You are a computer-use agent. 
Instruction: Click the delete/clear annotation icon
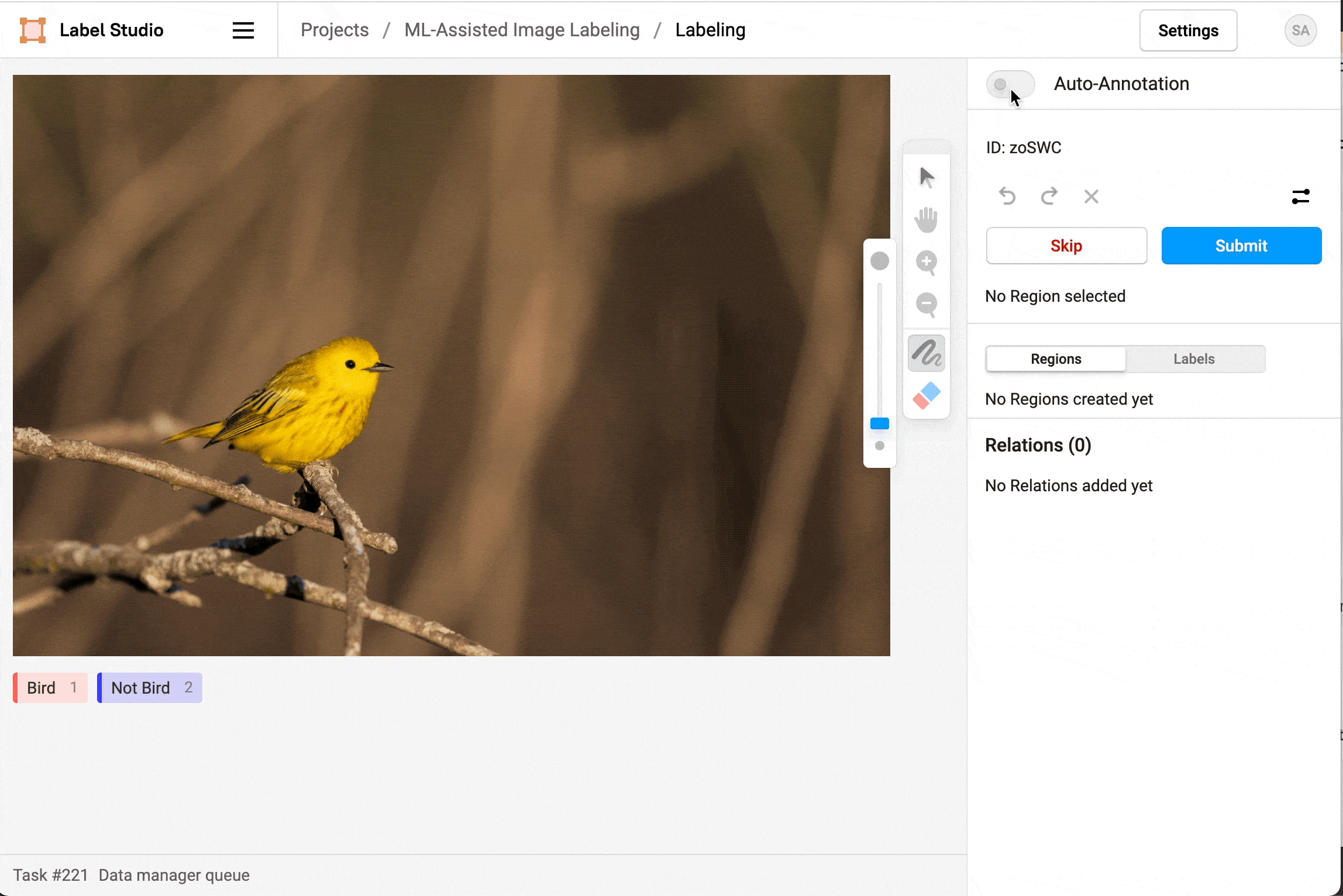point(1091,196)
